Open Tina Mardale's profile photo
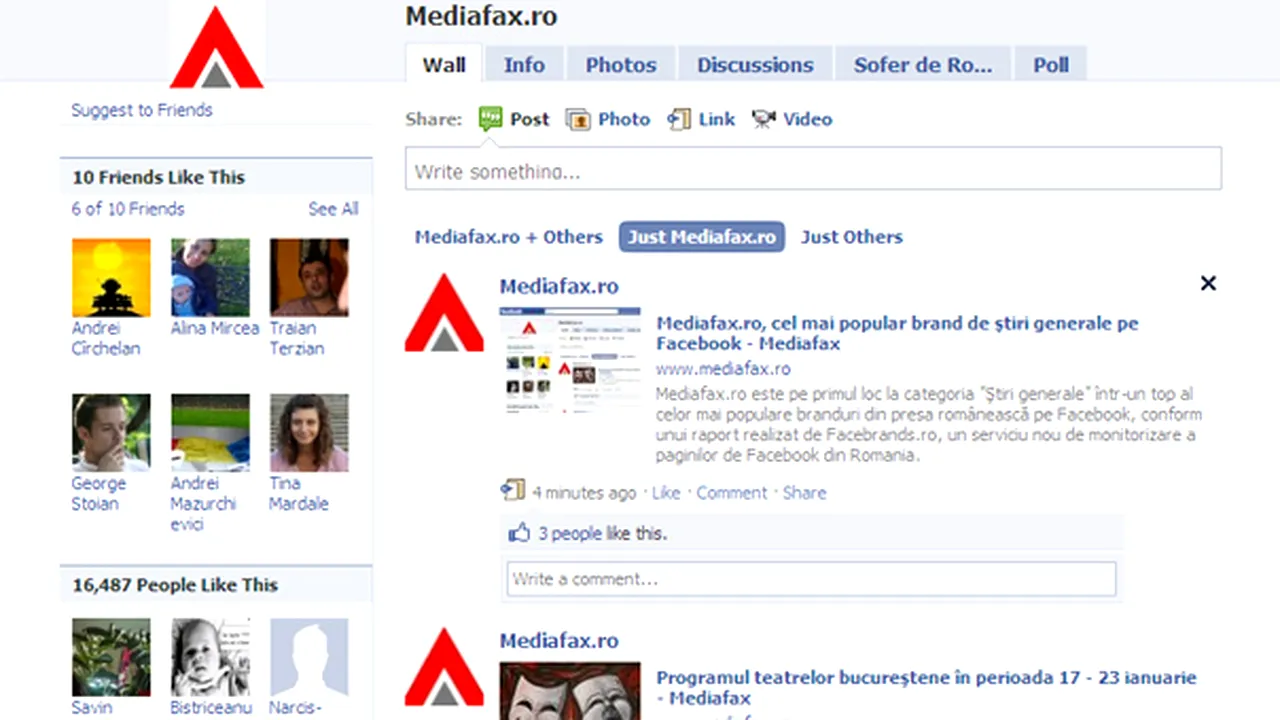Viewport: 1280px width, 720px height. 309,432
